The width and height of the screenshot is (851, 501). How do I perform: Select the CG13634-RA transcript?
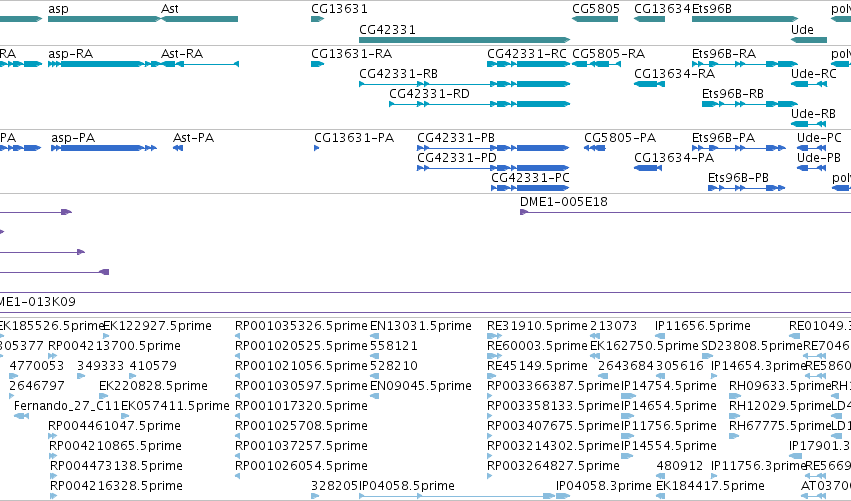(649, 84)
